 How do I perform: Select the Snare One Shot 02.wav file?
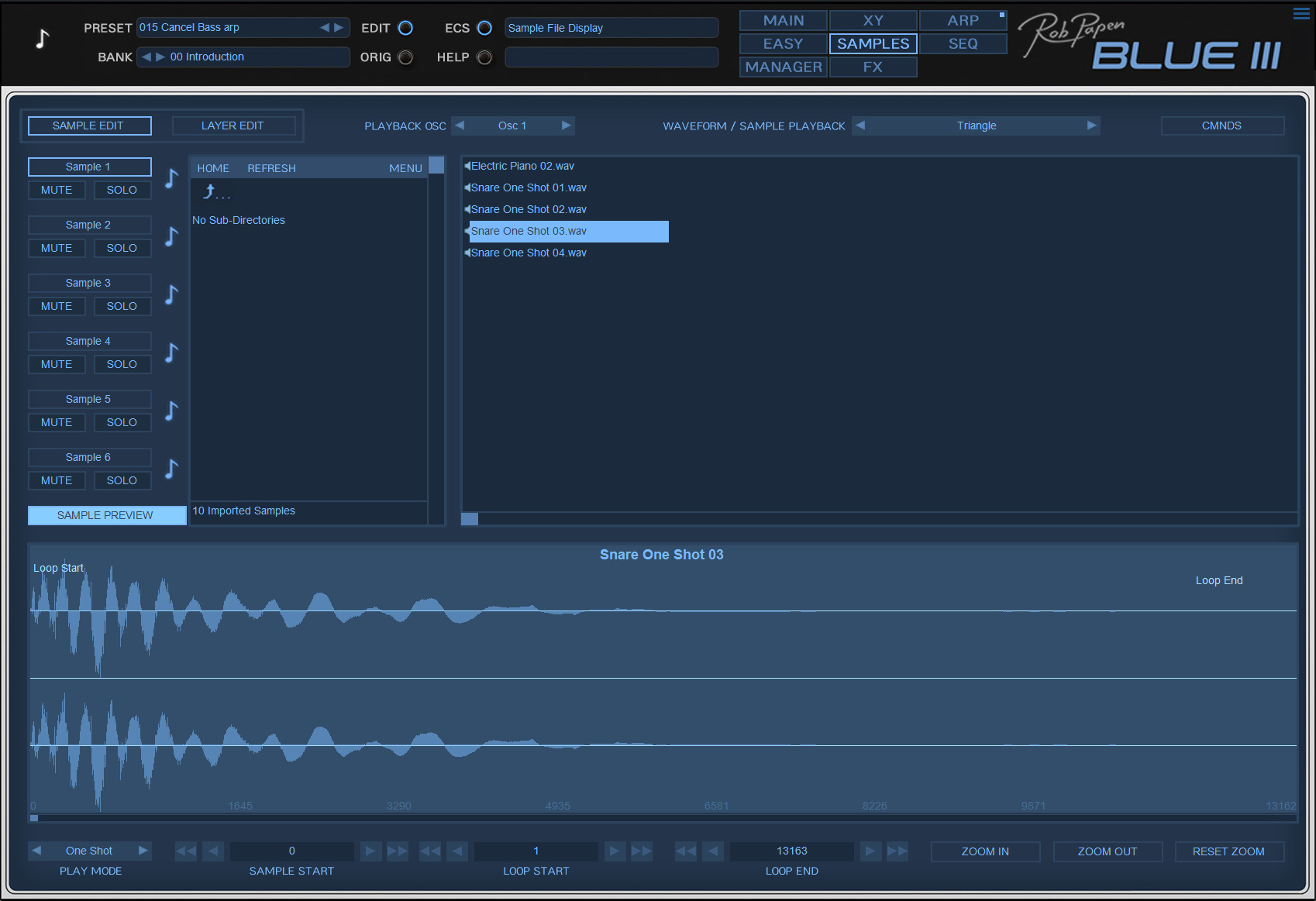529,209
